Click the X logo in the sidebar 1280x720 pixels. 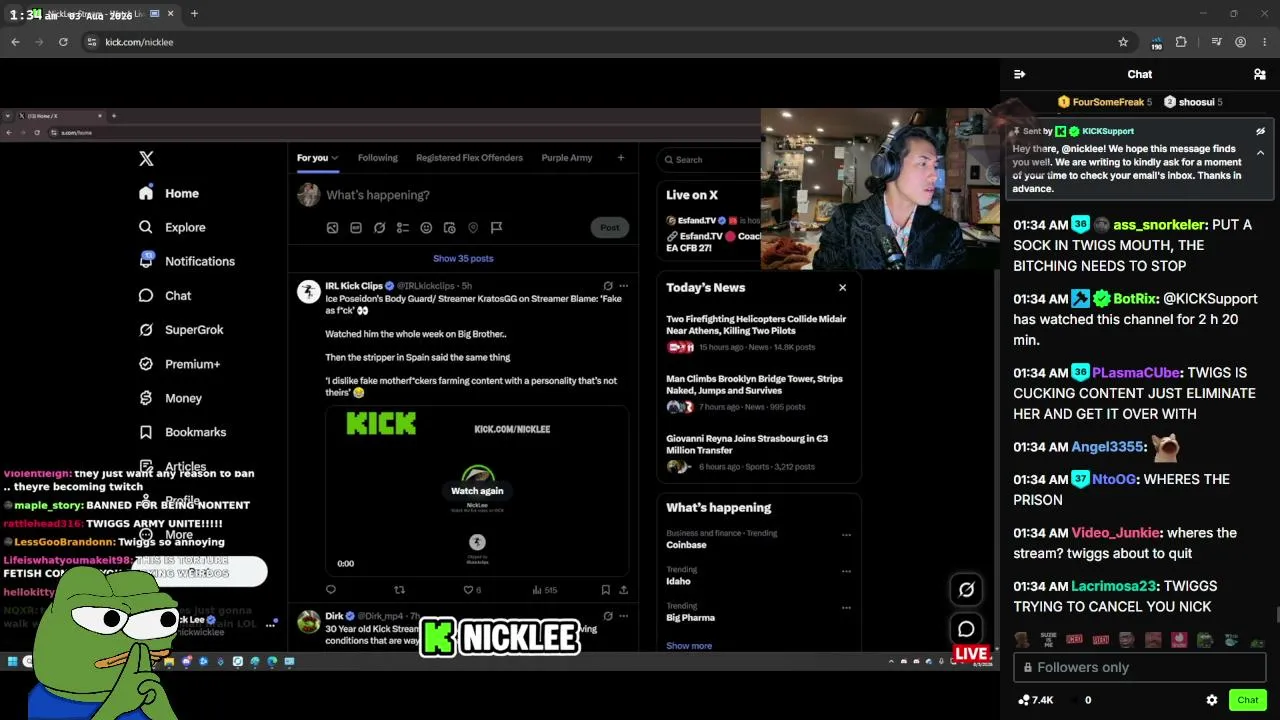[x=146, y=159]
